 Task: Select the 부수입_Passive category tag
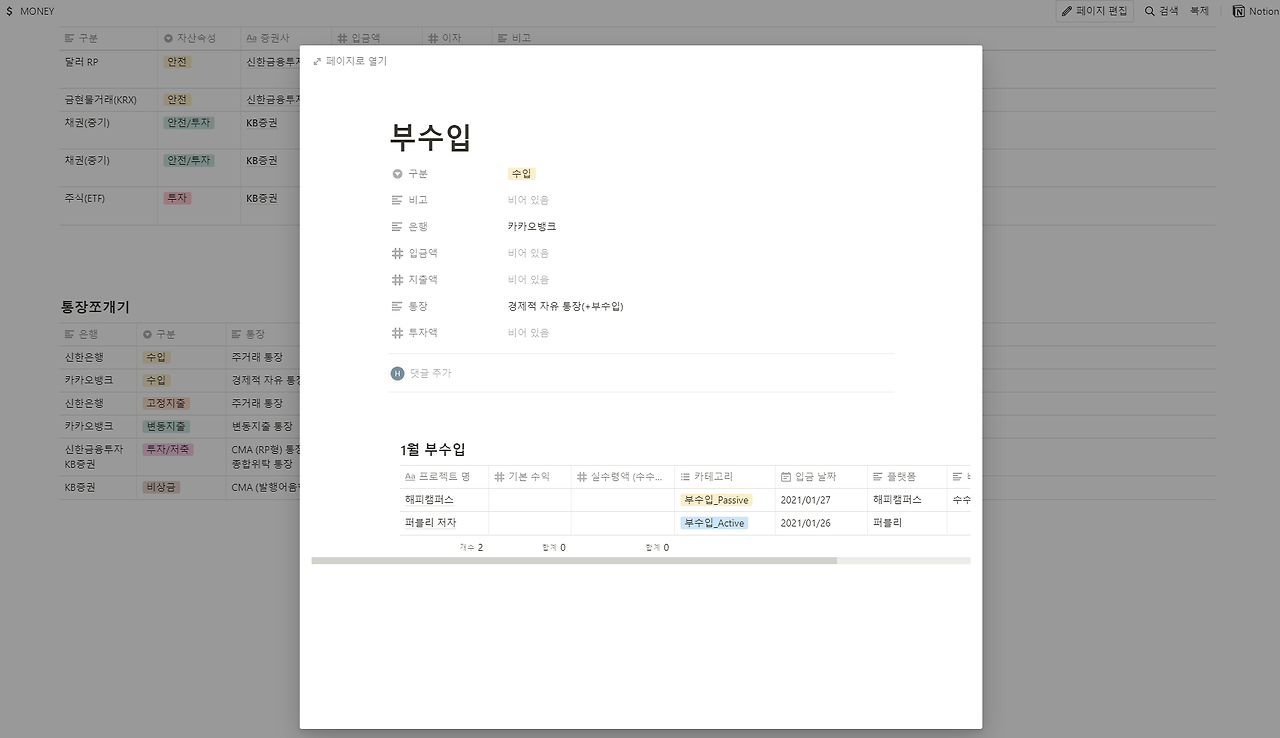716,500
